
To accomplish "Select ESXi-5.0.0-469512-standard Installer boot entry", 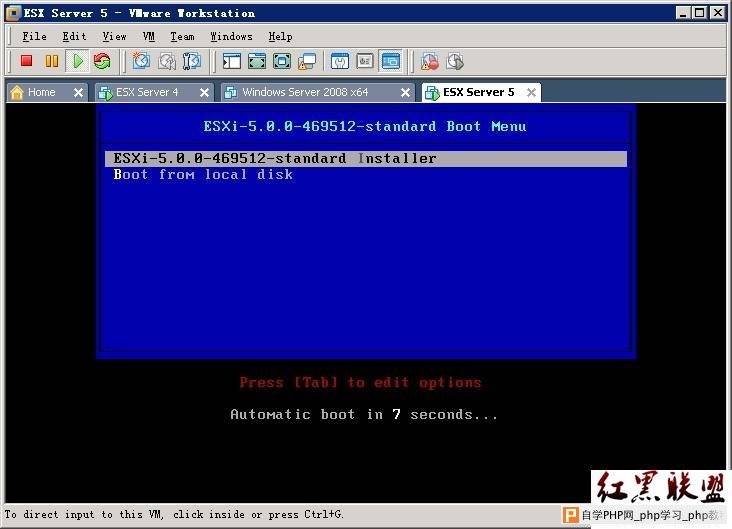I will click(275, 158).
